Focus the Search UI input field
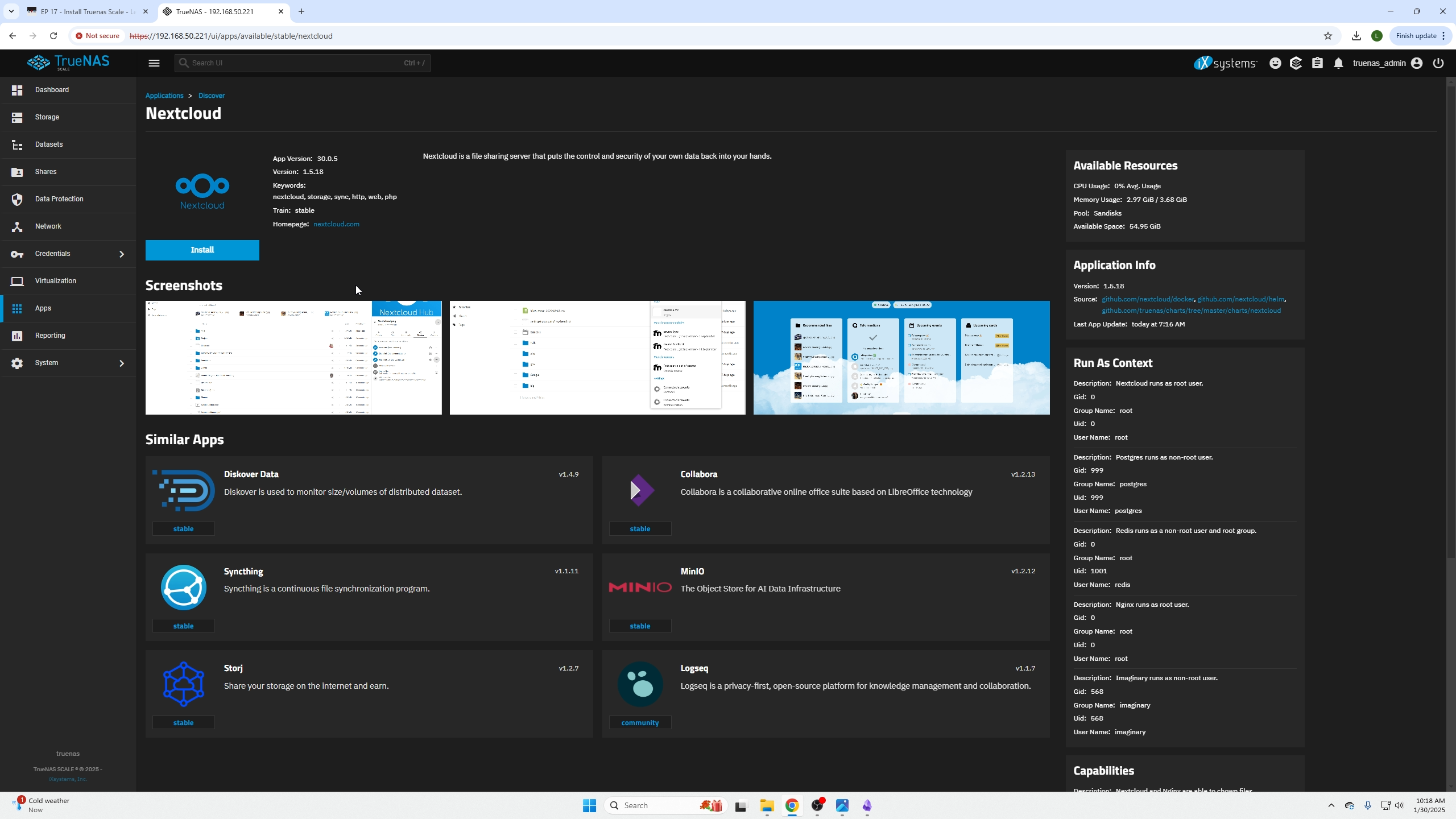1456x819 pixels. pos(296,63)
